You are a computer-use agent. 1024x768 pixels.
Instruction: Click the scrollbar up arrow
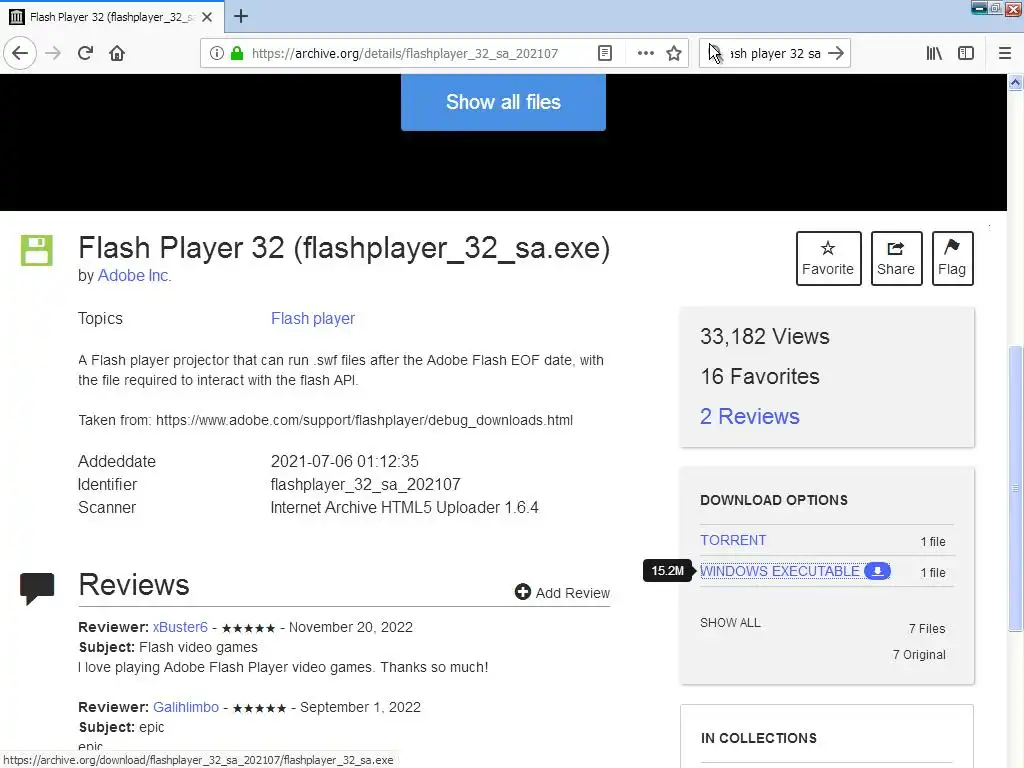(x=1015, y=83)
